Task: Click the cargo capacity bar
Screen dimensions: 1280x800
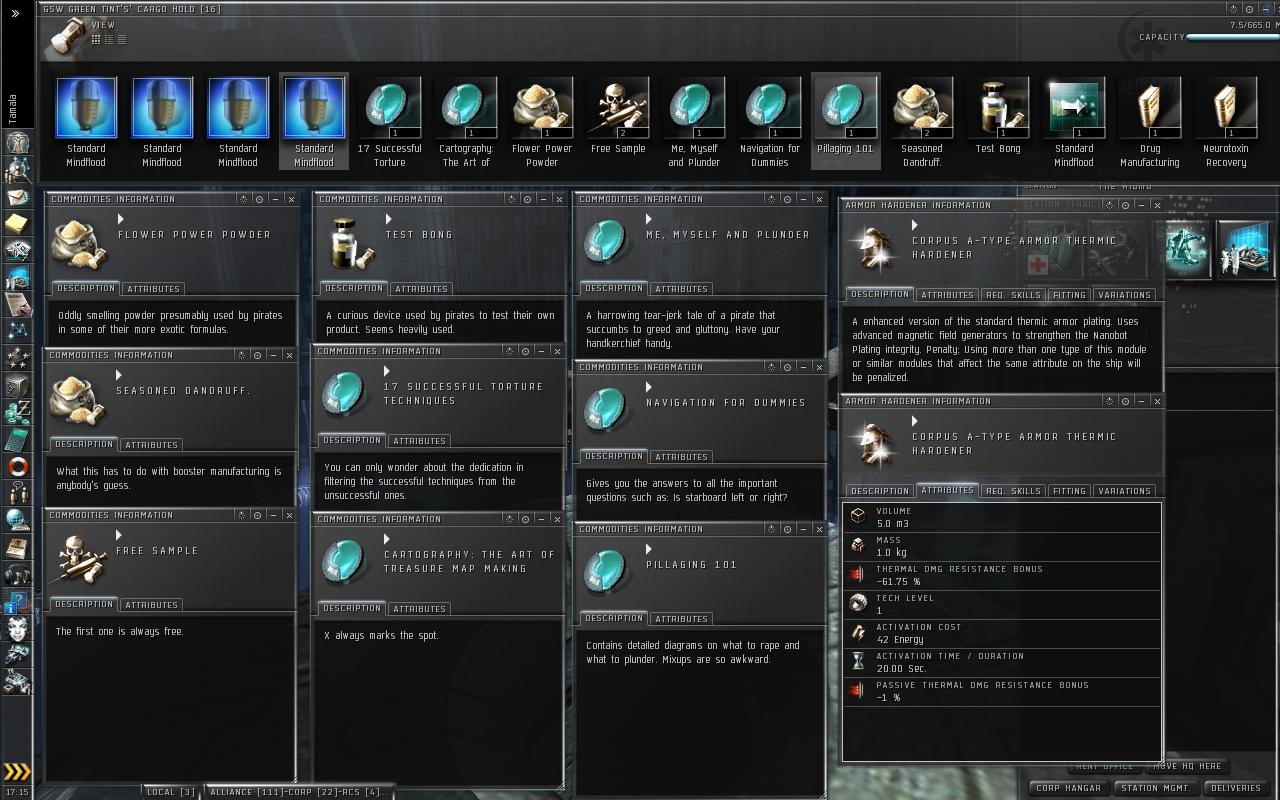Action: [x=1232, y=37]
